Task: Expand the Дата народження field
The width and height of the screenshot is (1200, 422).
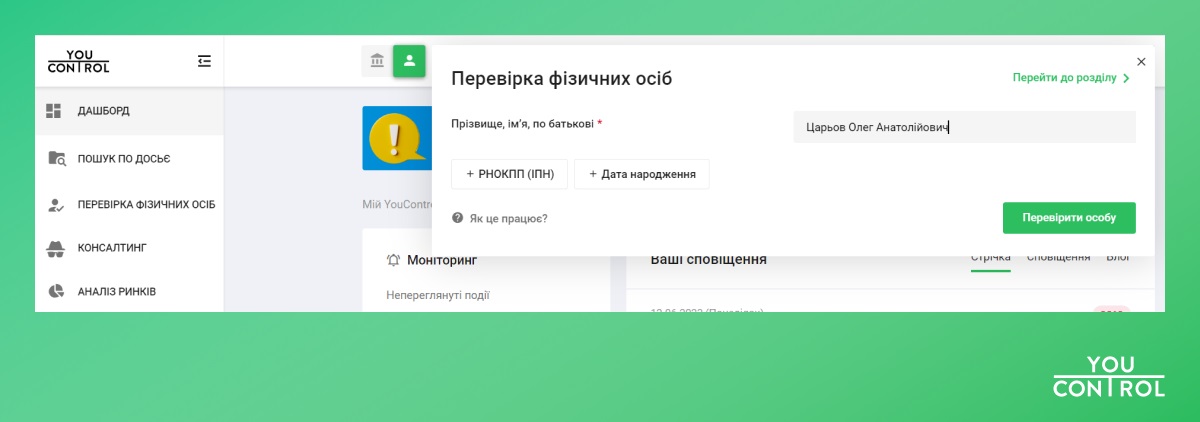Action: pos(641,174)
